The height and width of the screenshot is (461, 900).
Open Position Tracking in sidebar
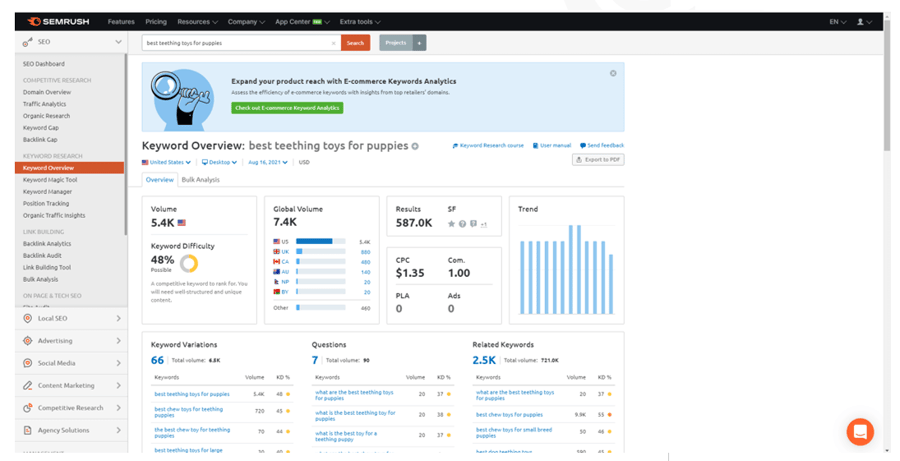pyautogui.click(x=46, y=203)
